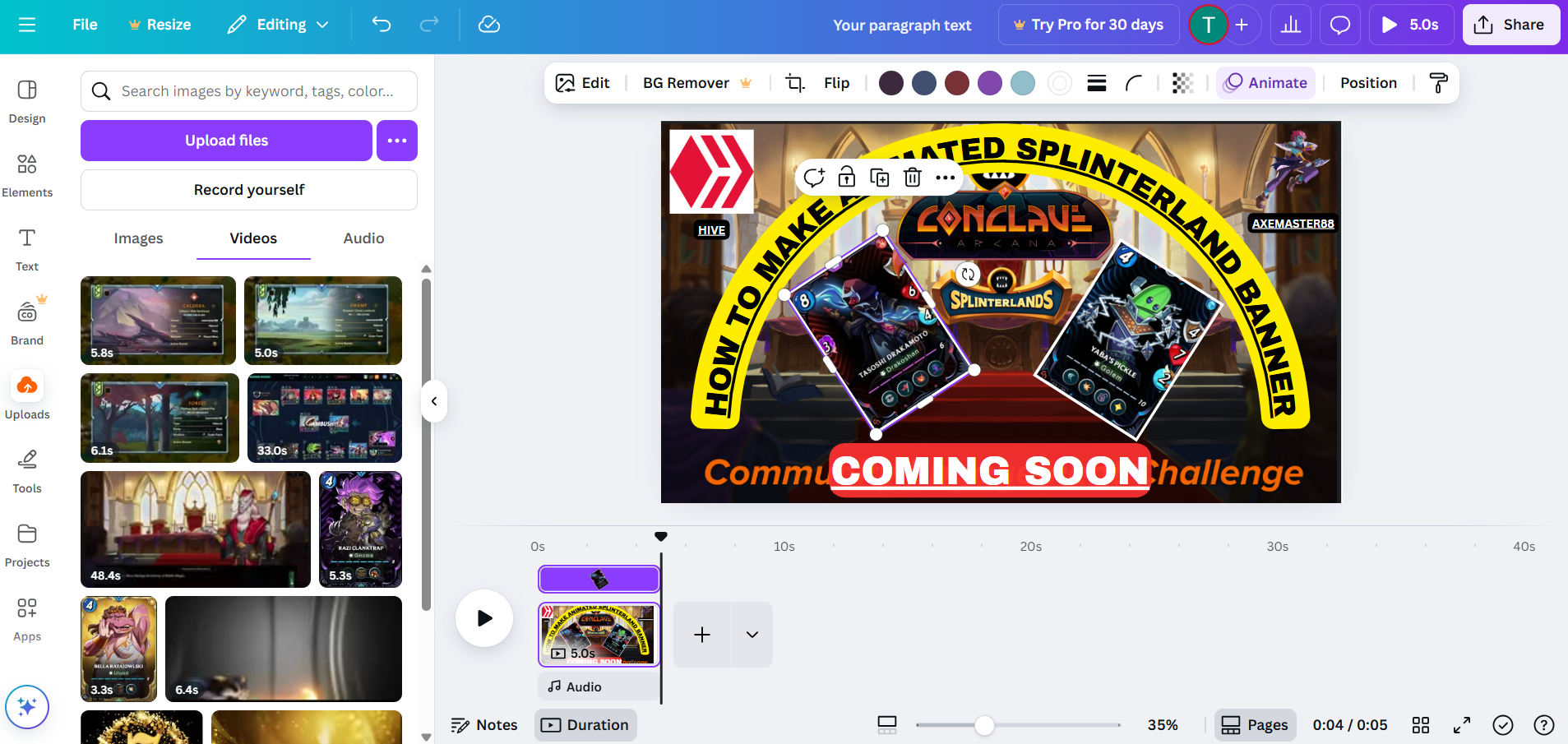1568x744 pixels.
Task: Duplicate the selected card element
Action: click(880, 178)
